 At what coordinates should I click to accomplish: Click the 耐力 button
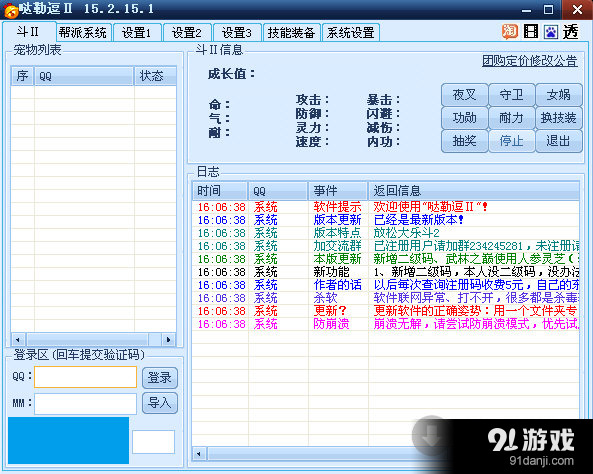(x=511, y=118)
